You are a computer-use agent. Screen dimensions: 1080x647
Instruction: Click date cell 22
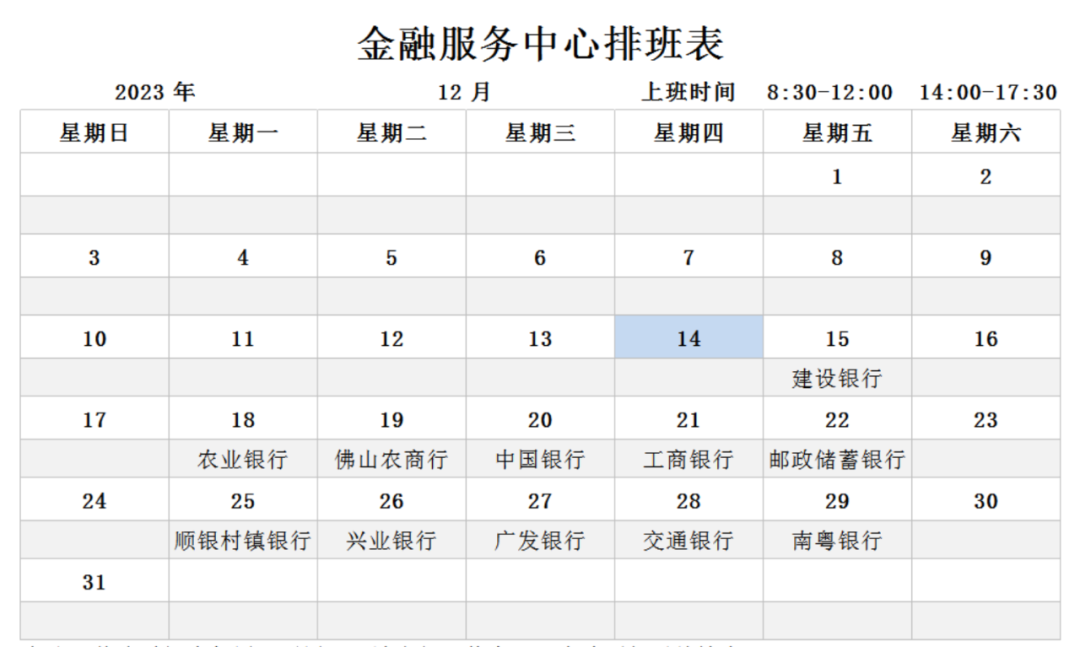click(838, 418)
